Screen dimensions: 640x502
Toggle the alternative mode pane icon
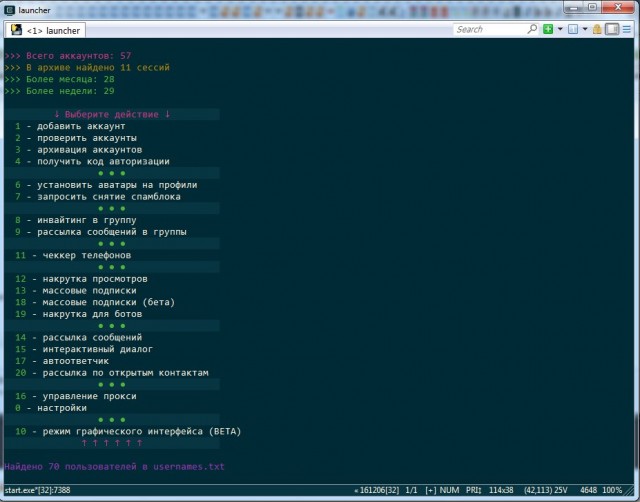[612, 29]
